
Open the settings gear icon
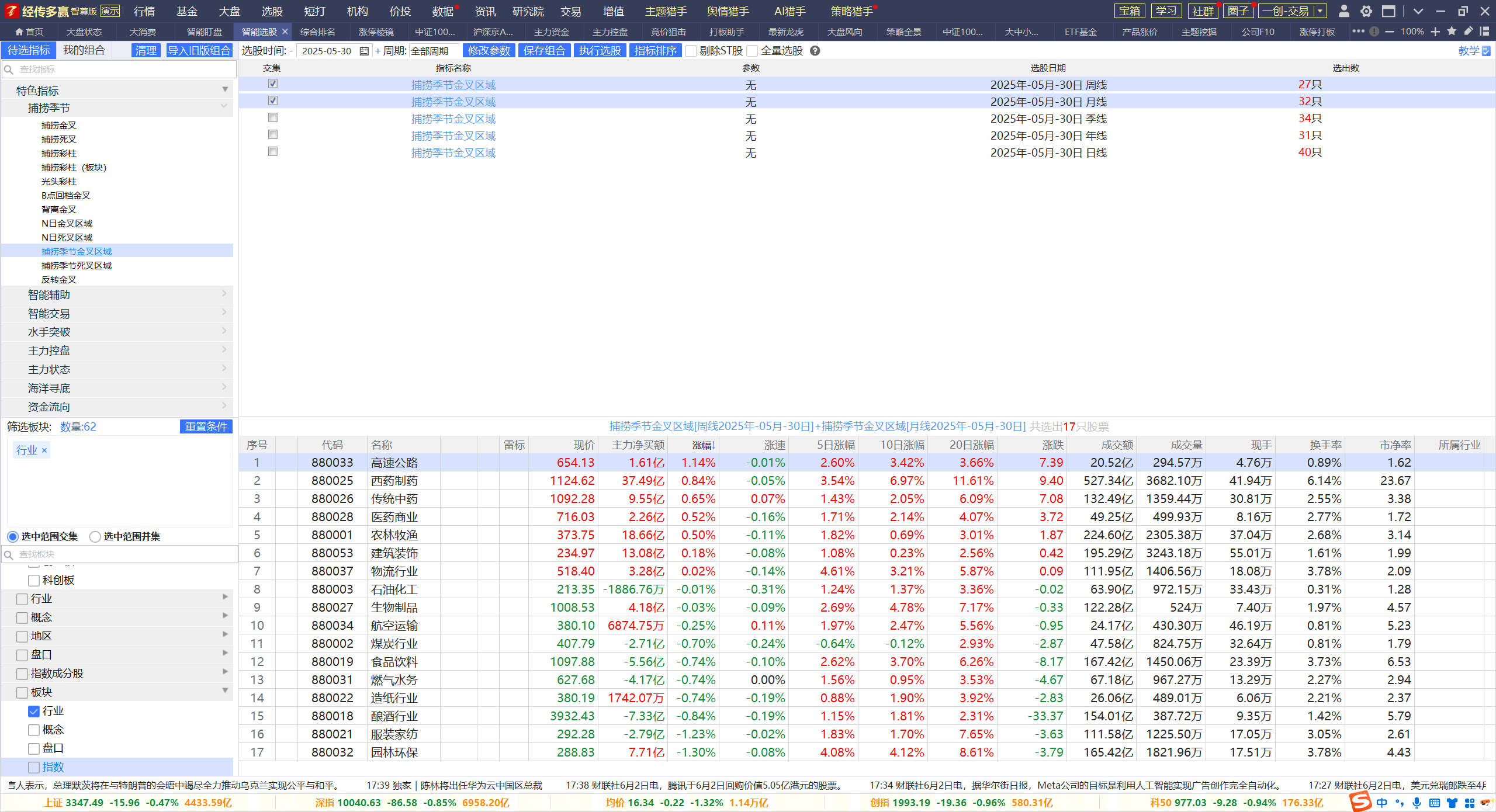(x=1366, y=11)
